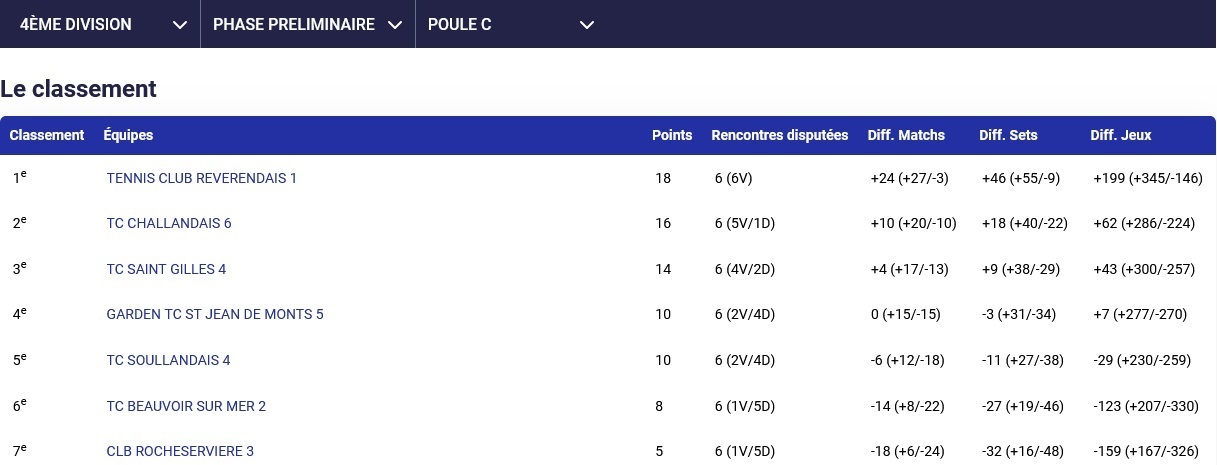Viewport: 1217px width, 465px height.
Task: Click the Diff. Jeux column header
Action: tap(1121, 135)
